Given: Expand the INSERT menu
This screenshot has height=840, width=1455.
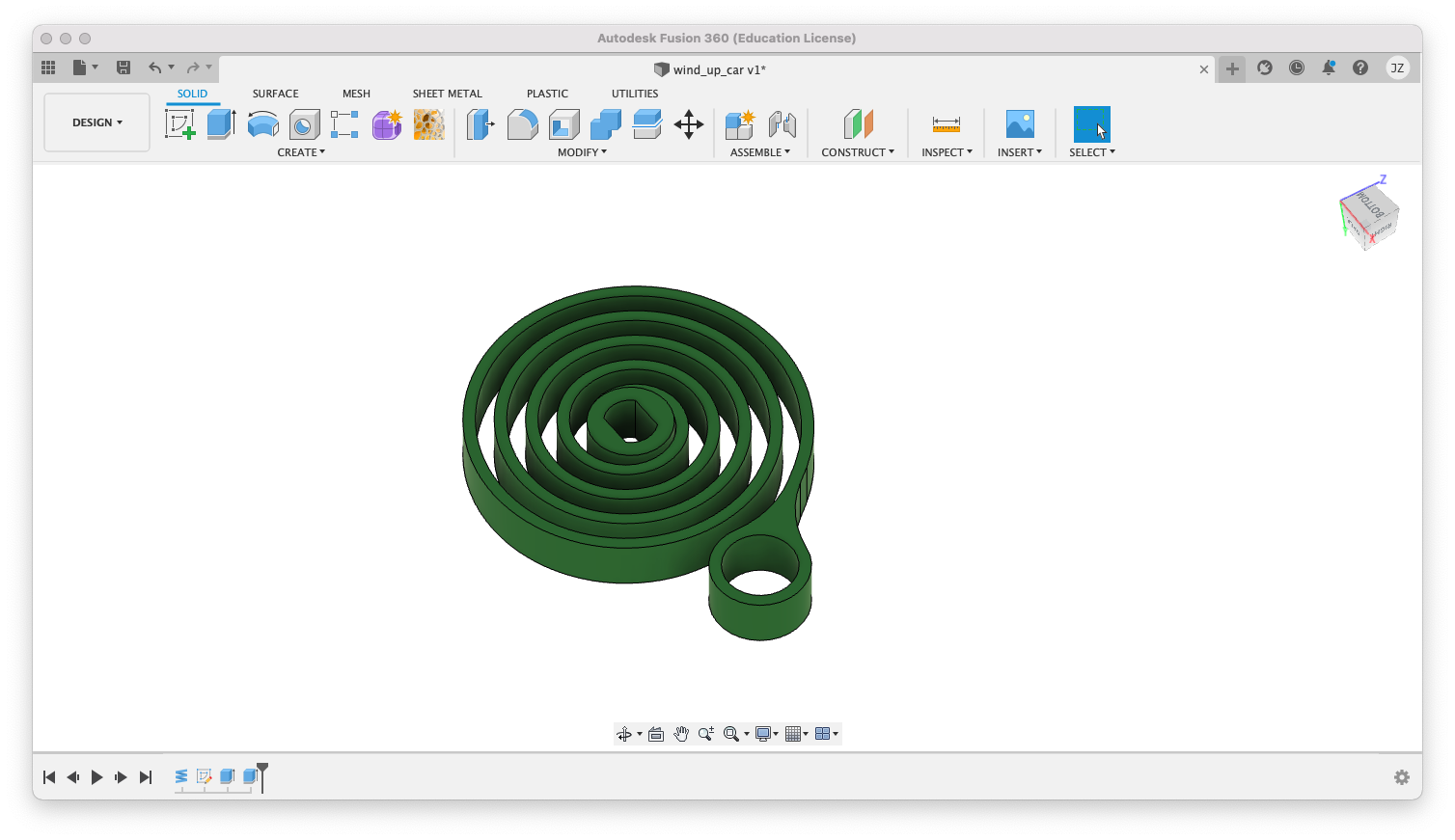Looking at the screenshot, I should tap(1020, 152).
